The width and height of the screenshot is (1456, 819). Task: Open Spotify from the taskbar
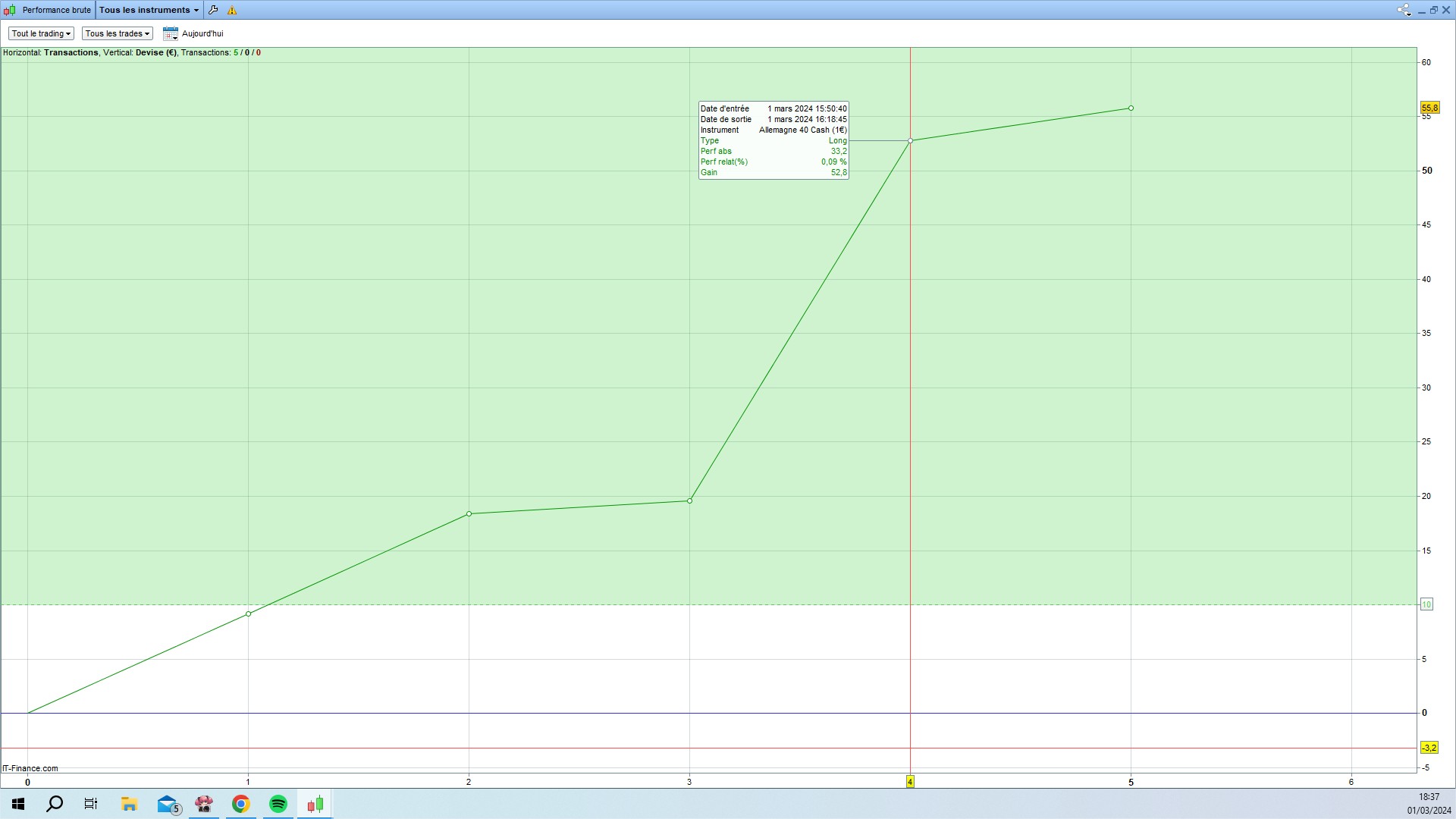[278, 804]
